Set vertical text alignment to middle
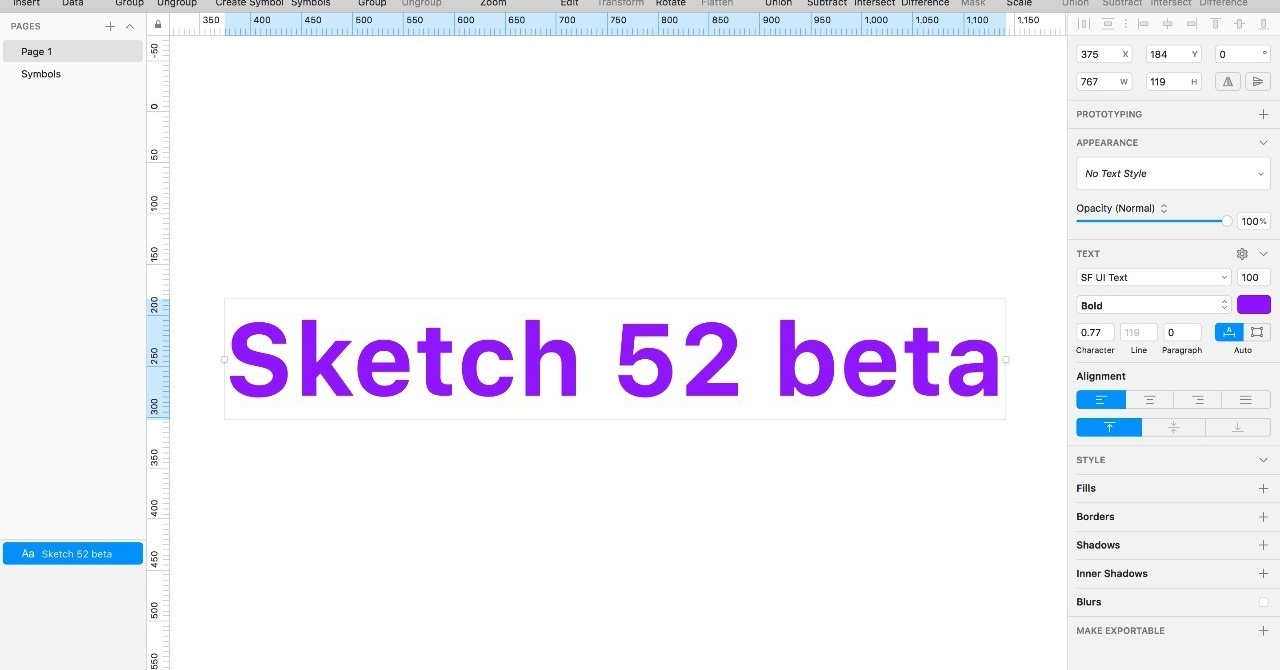The width and height of the screenshot is (1280, 670). 1174,428
